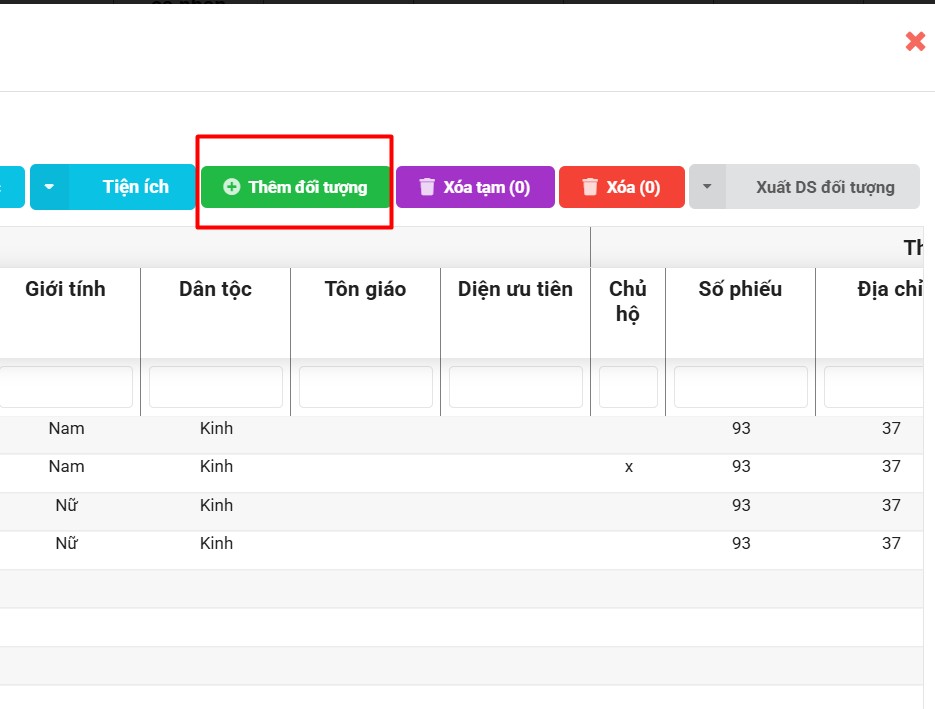
Task: Click the Xuất DS đối tượng button
Action: [824, 187]
